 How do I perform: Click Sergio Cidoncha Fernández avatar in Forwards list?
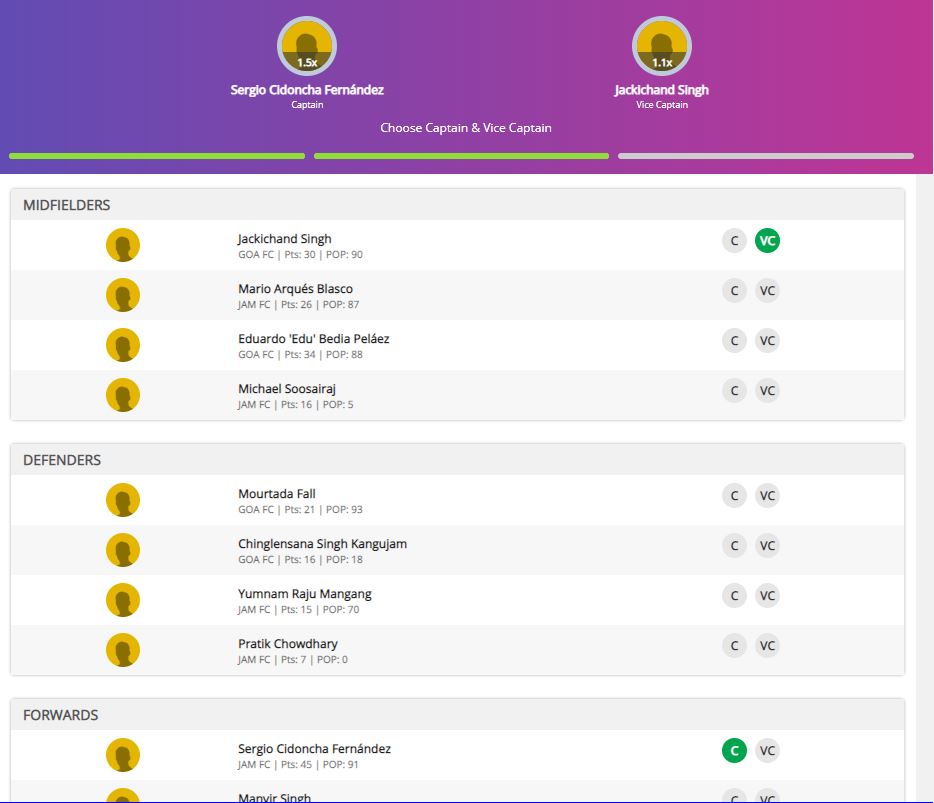123,755
